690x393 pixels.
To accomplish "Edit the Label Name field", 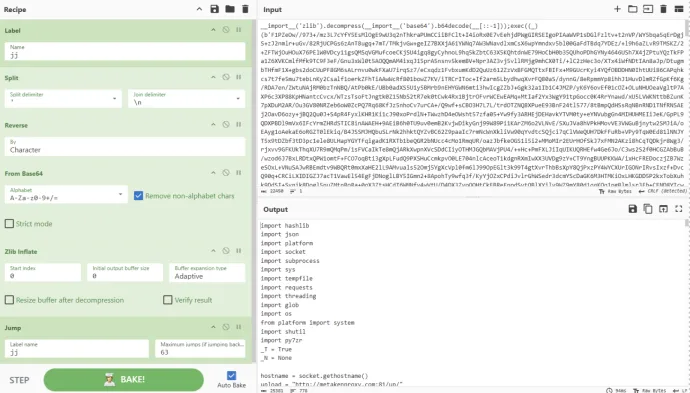I will [x=125, y=51].
